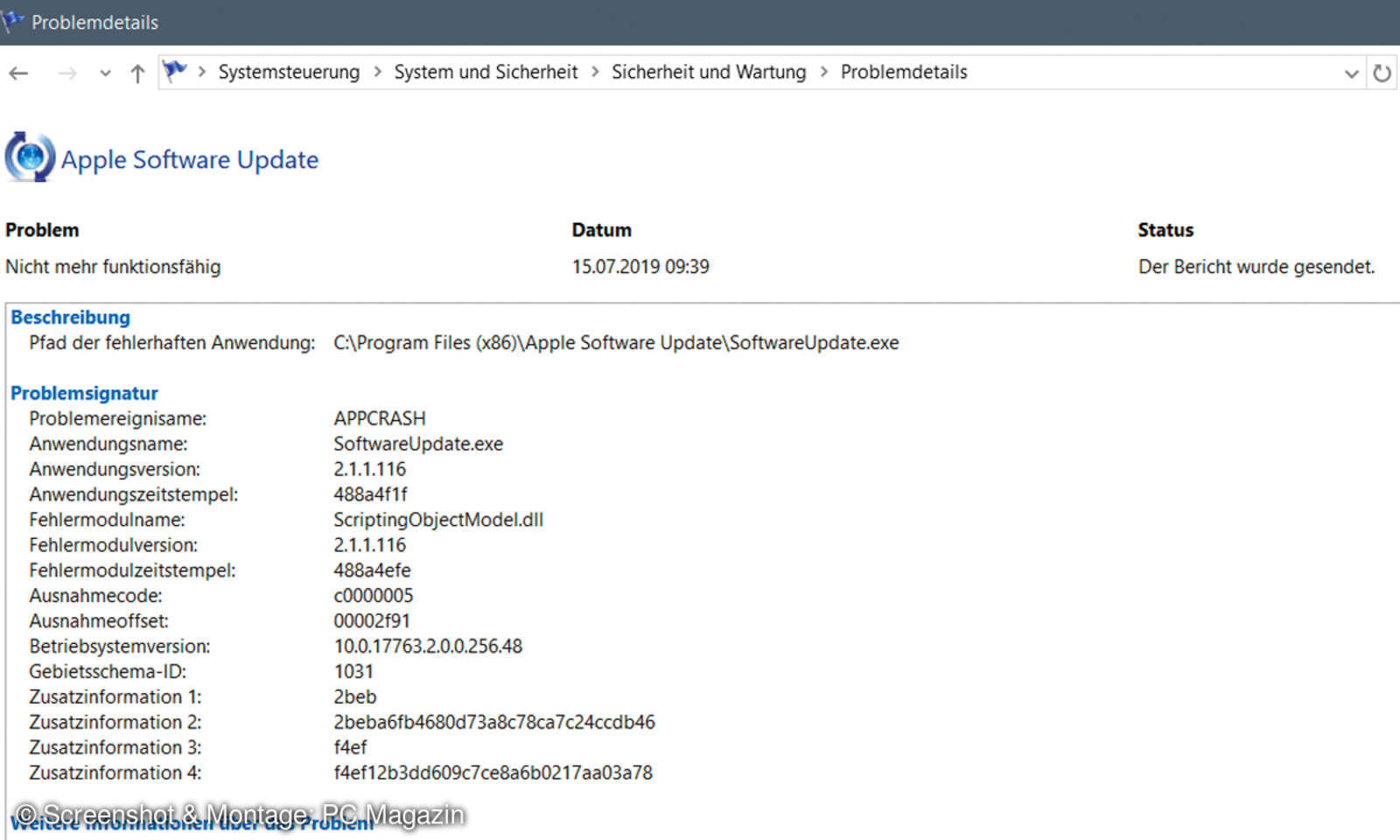Go up one level with the Up arrow

coord(137,73)
